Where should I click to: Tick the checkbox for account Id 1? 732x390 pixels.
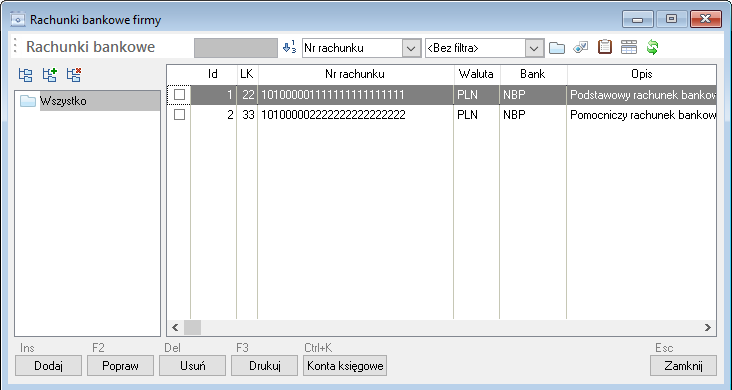point(179,95)
